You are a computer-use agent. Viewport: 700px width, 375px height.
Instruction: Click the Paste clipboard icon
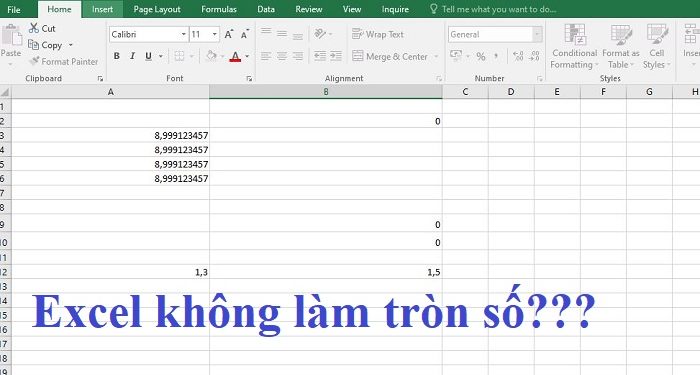(x=11, y=36)
